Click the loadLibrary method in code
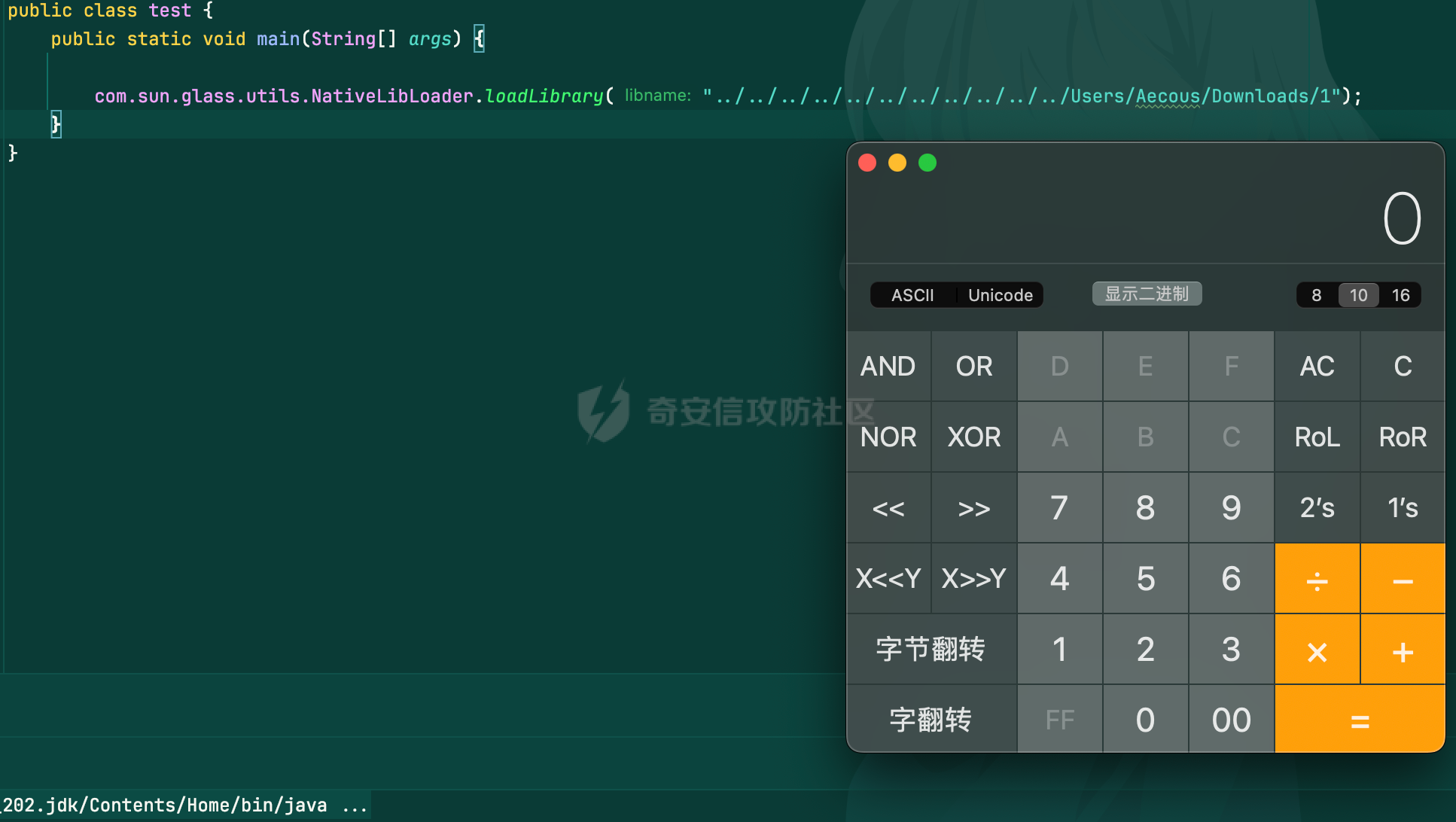The width and height of the screenshot is (1456, 822). point(544,96)
